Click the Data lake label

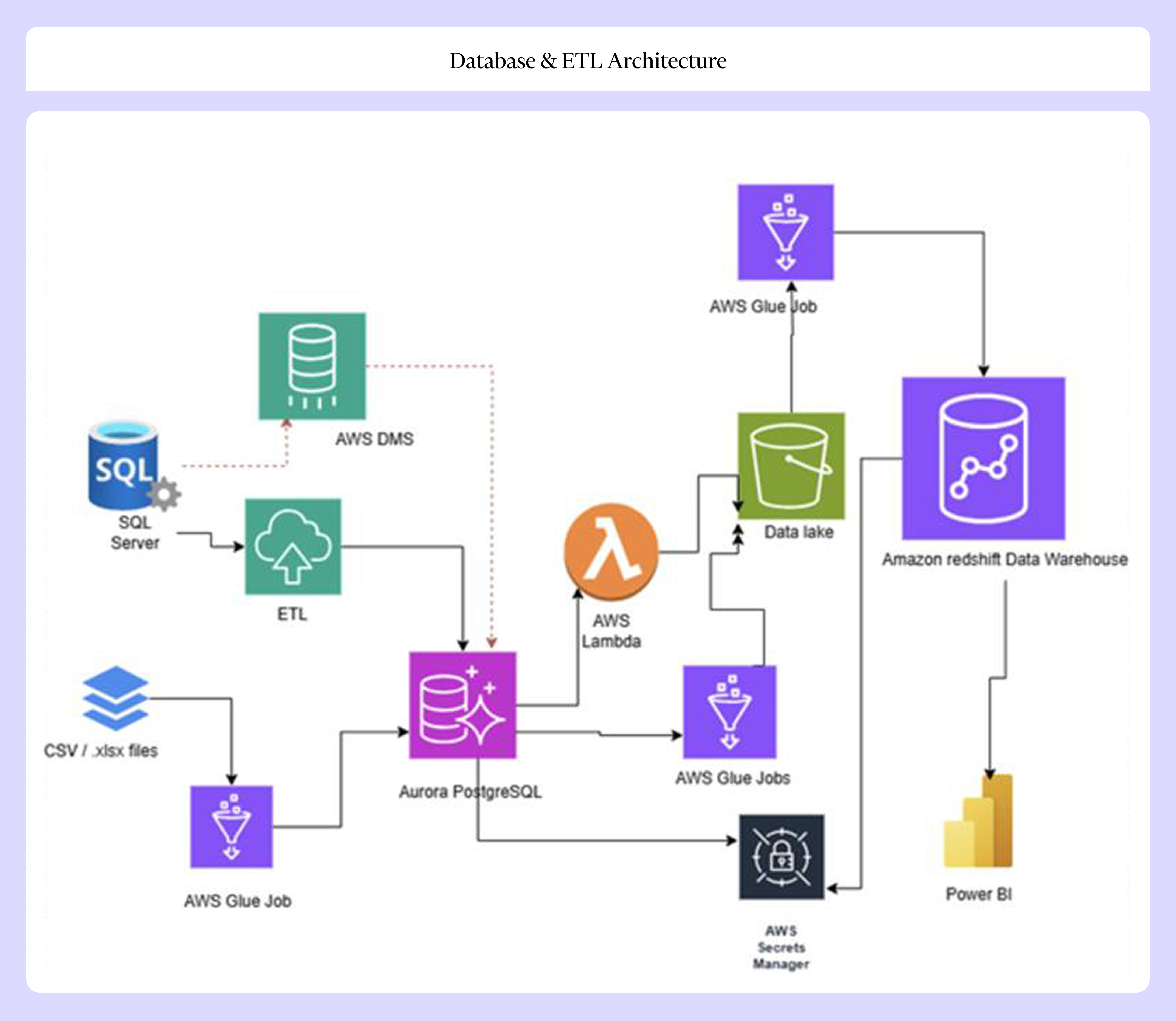799,532
